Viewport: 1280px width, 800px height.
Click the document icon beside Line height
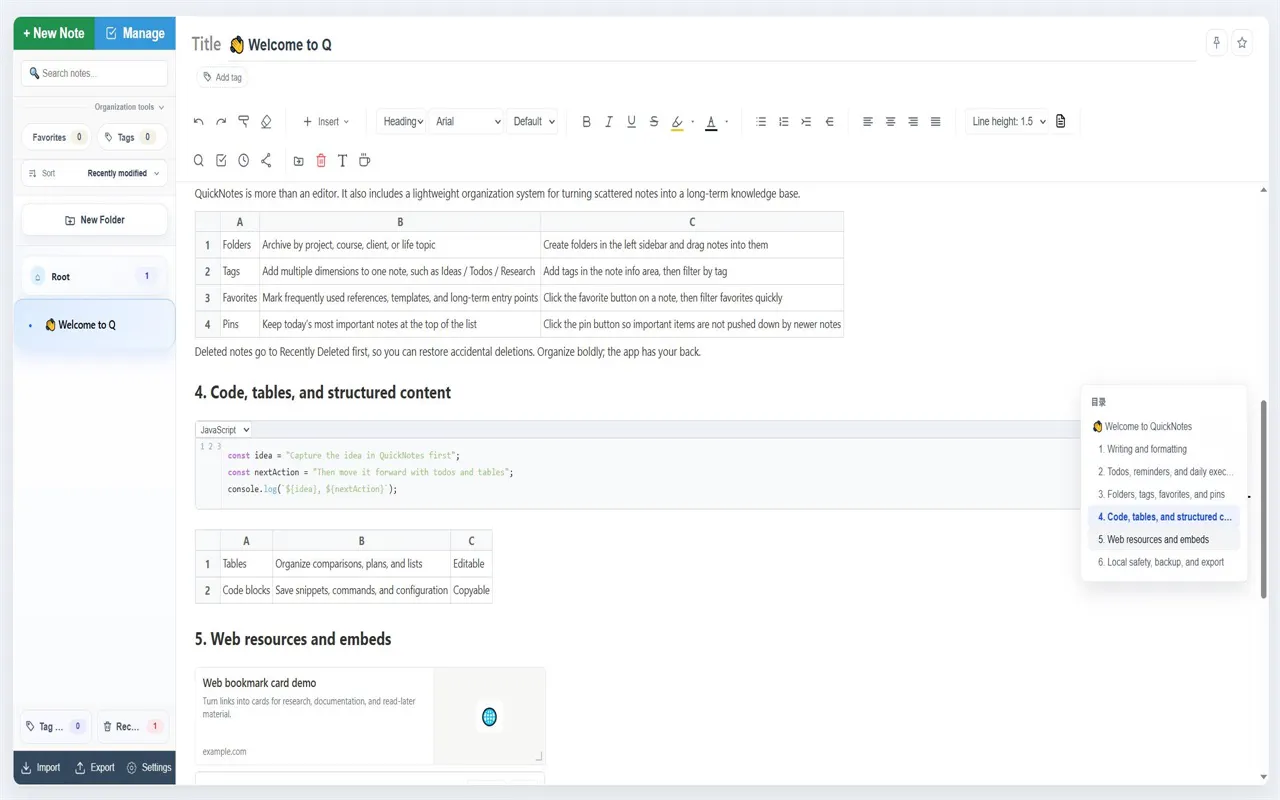[x=1061, y=121]
